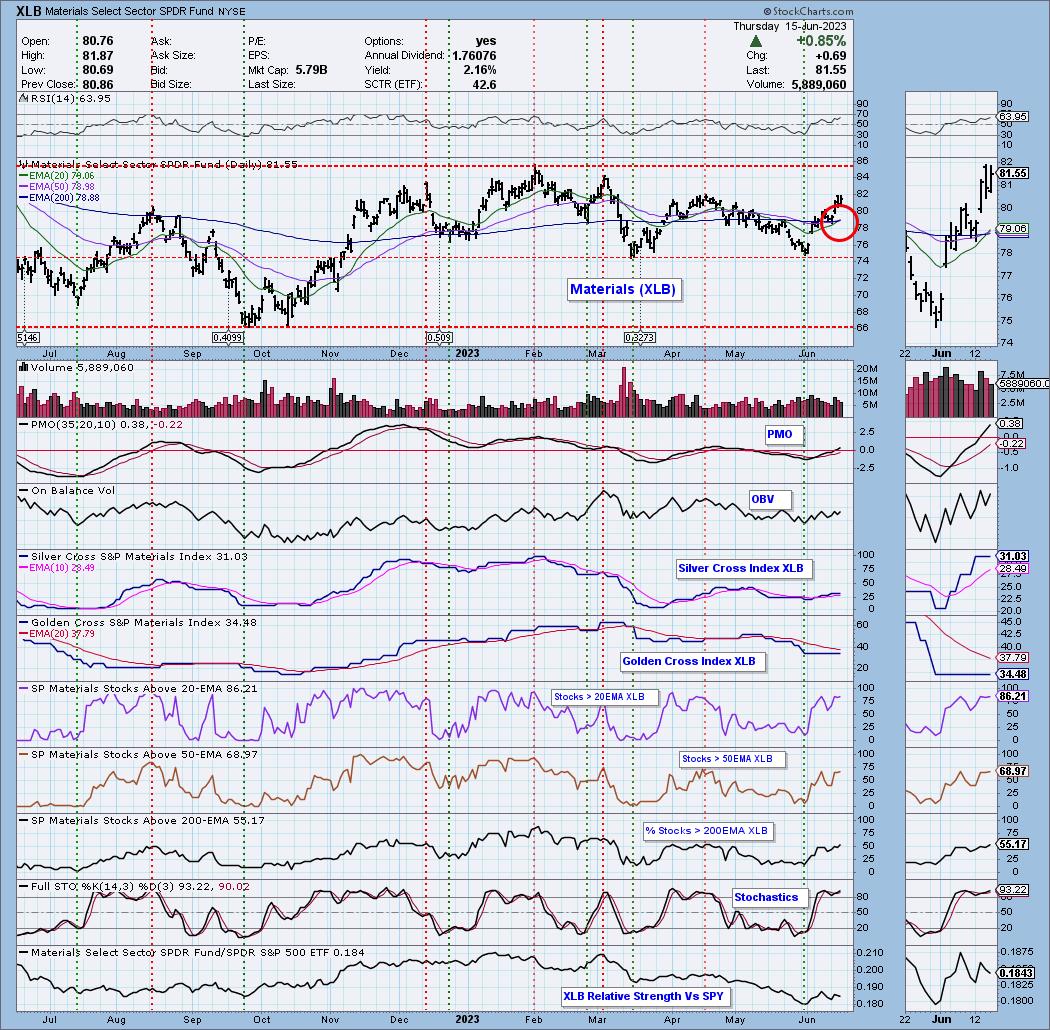
Task: Click the '0.3273' marker on price panel
Action: tap(640, 338)
